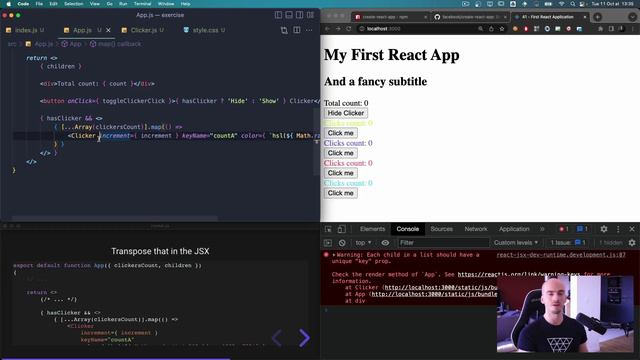Click the third Click me button

click(x=340, y=173)
